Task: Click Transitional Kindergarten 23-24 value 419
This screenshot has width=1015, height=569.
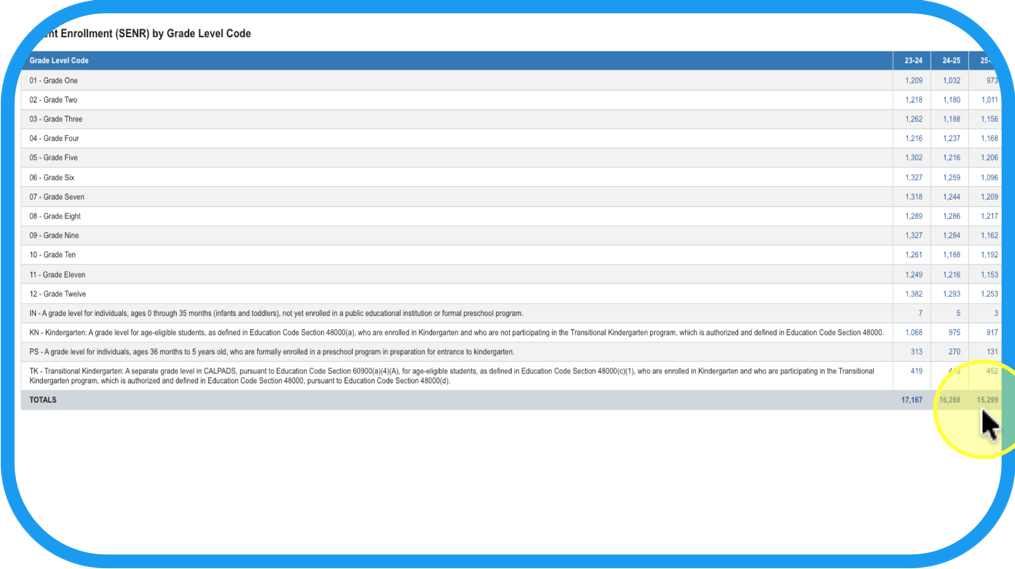Action: click(916, 371)
